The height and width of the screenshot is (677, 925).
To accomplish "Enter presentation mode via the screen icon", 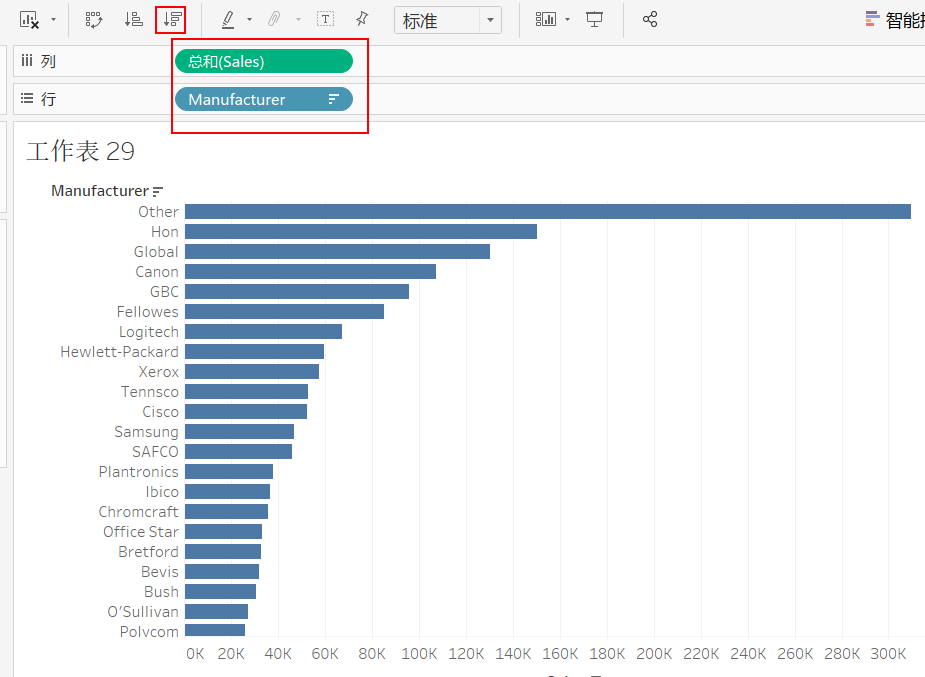I will tap(595, 19).
